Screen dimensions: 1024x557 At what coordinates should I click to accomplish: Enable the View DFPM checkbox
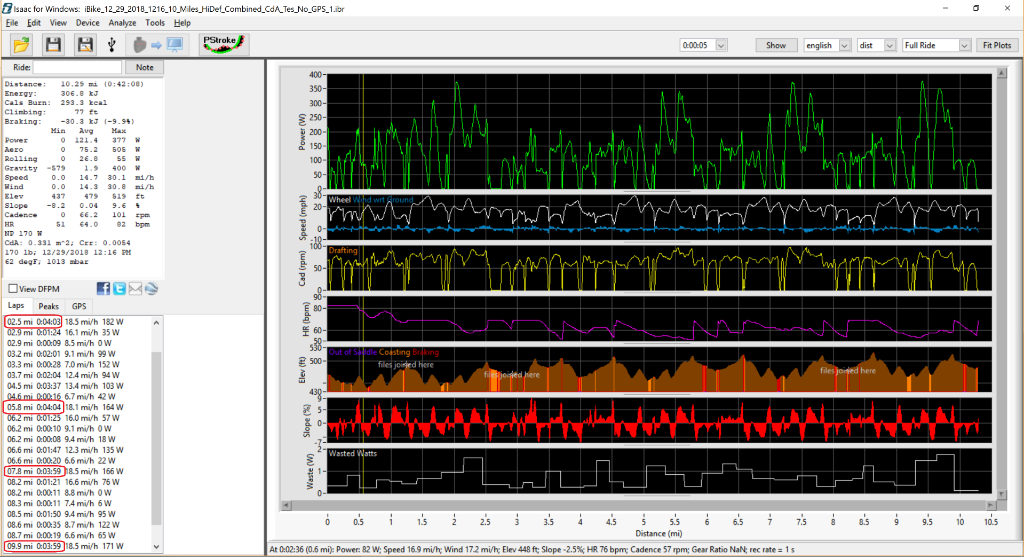coord(13,289)
